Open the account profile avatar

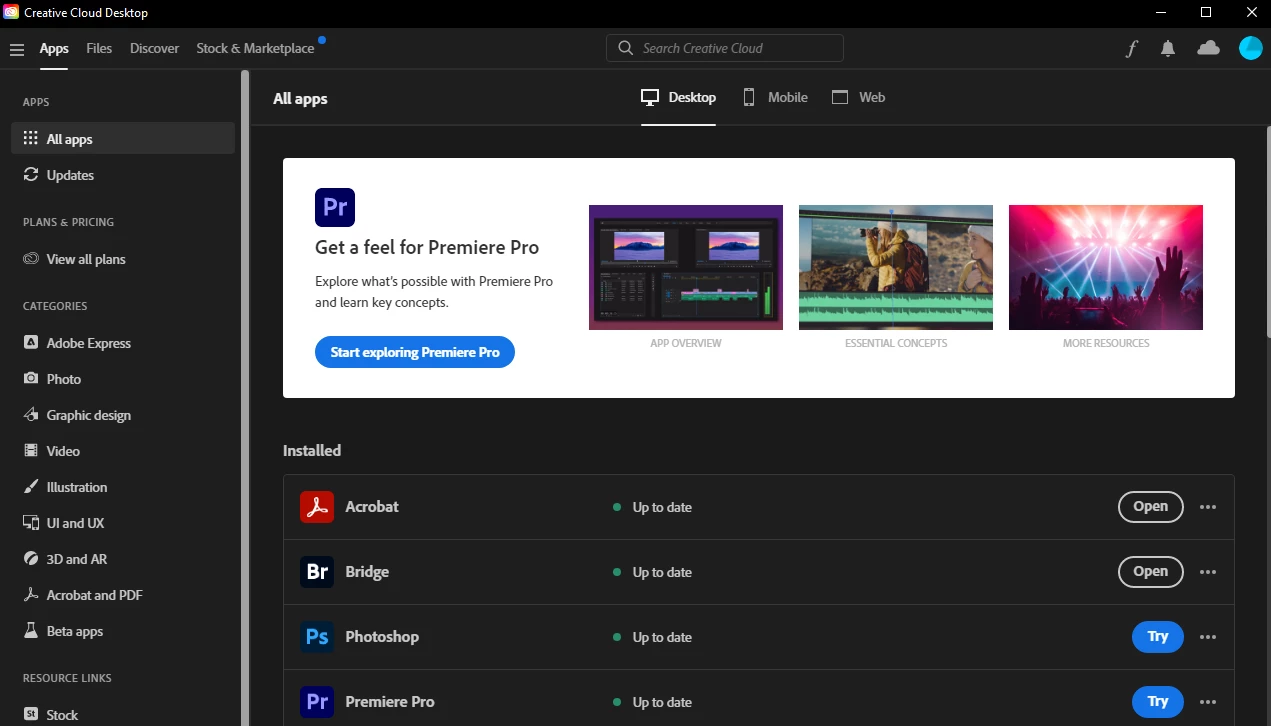1250,48
